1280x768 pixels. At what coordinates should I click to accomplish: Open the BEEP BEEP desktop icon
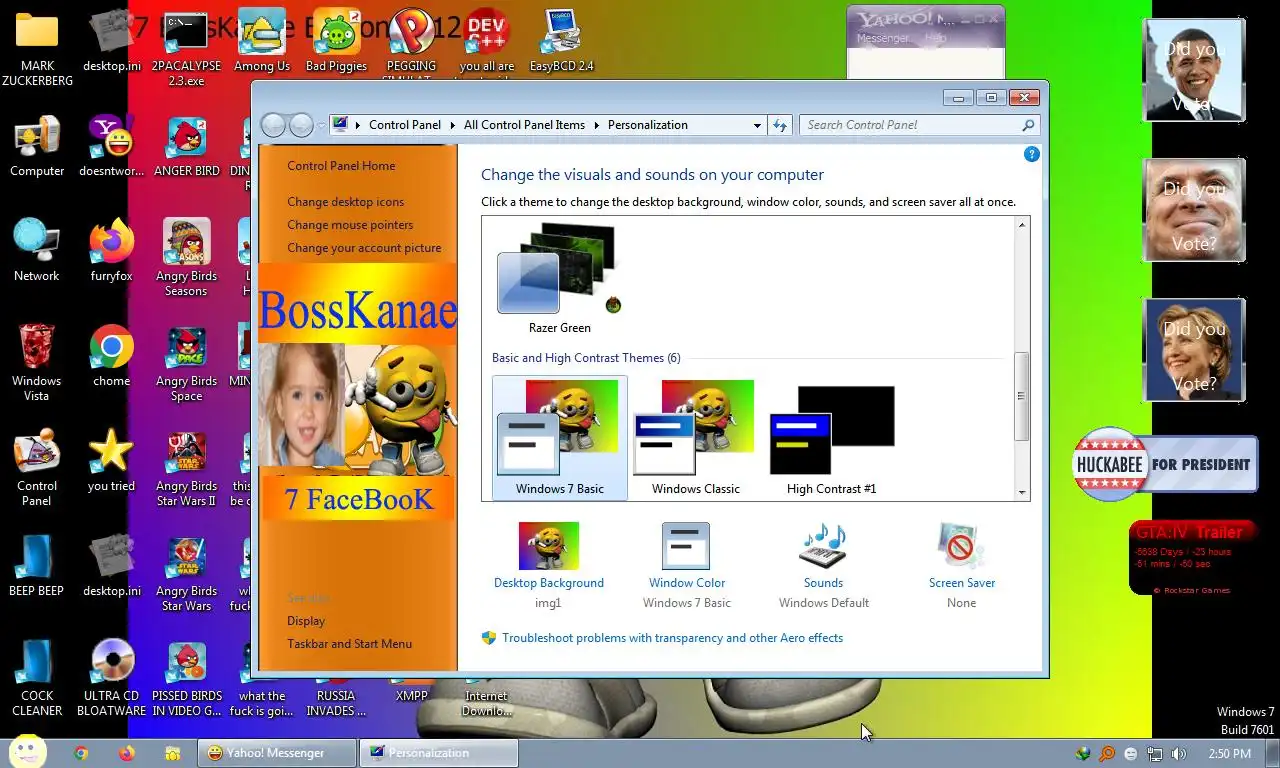(37, 567)
